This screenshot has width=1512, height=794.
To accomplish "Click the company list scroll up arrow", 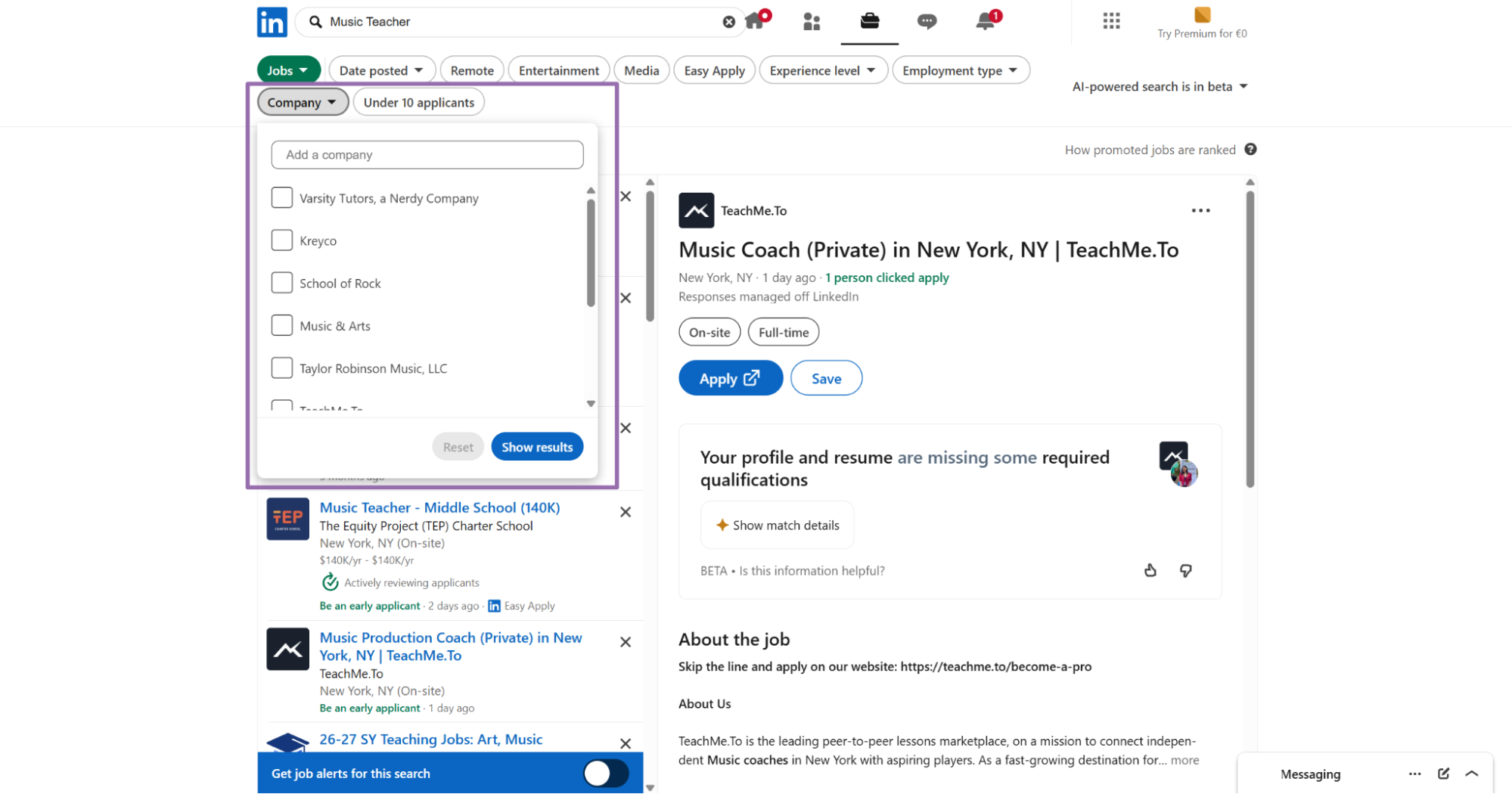I will pyautogui.click(x=591, y=191).
